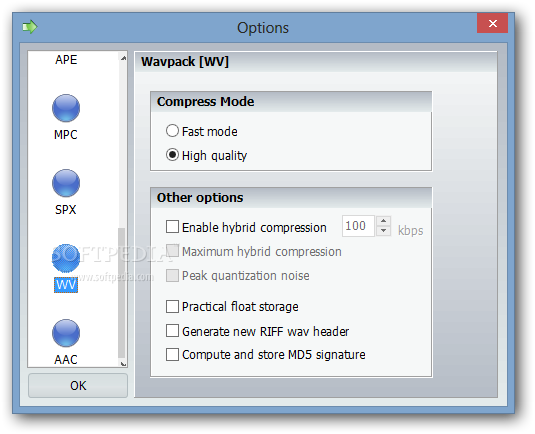
Task: Click the APE format label
Action: [x=66, y=60]
